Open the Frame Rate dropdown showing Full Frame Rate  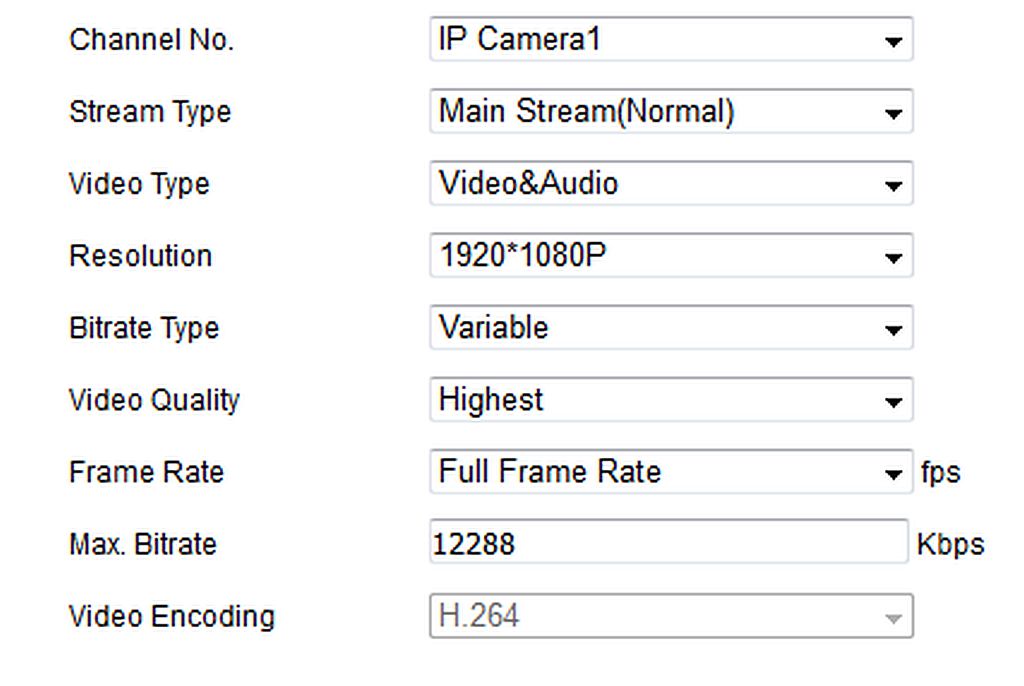pyautogui.click(x=671, y=472)
